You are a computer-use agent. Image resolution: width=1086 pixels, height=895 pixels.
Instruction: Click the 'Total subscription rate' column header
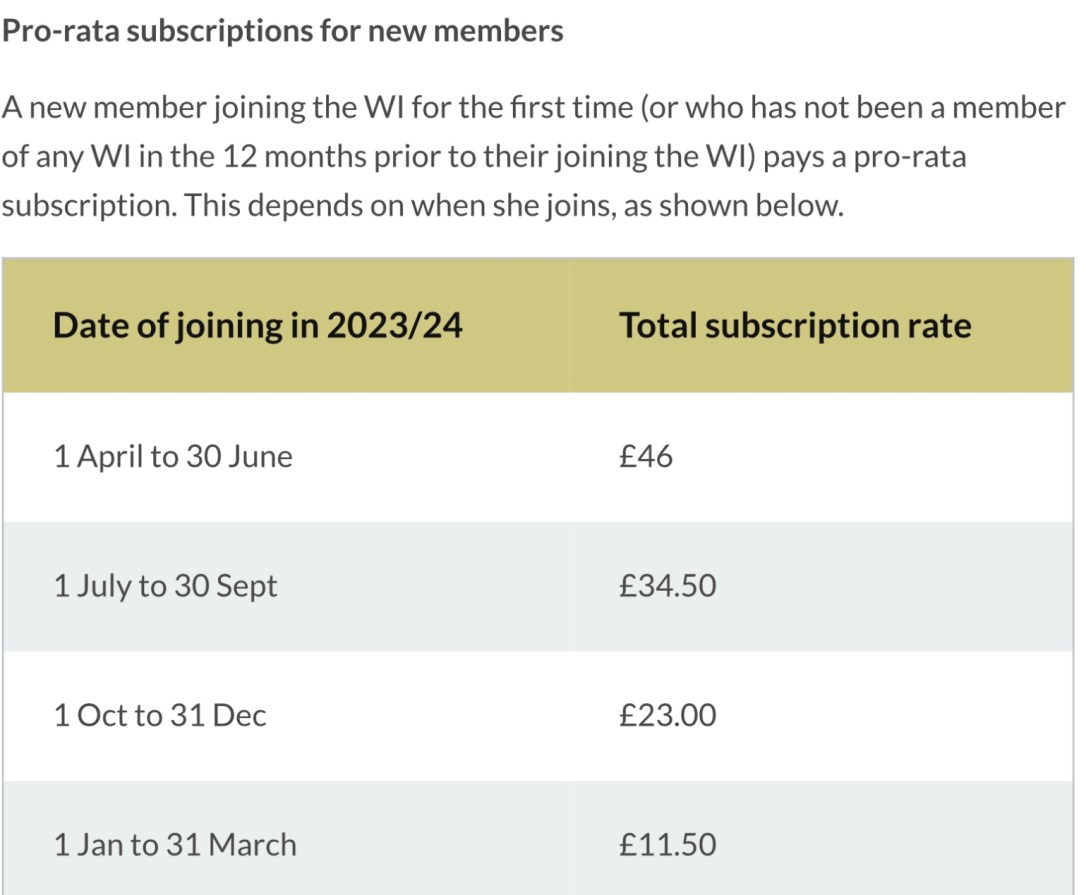point(795,326)
